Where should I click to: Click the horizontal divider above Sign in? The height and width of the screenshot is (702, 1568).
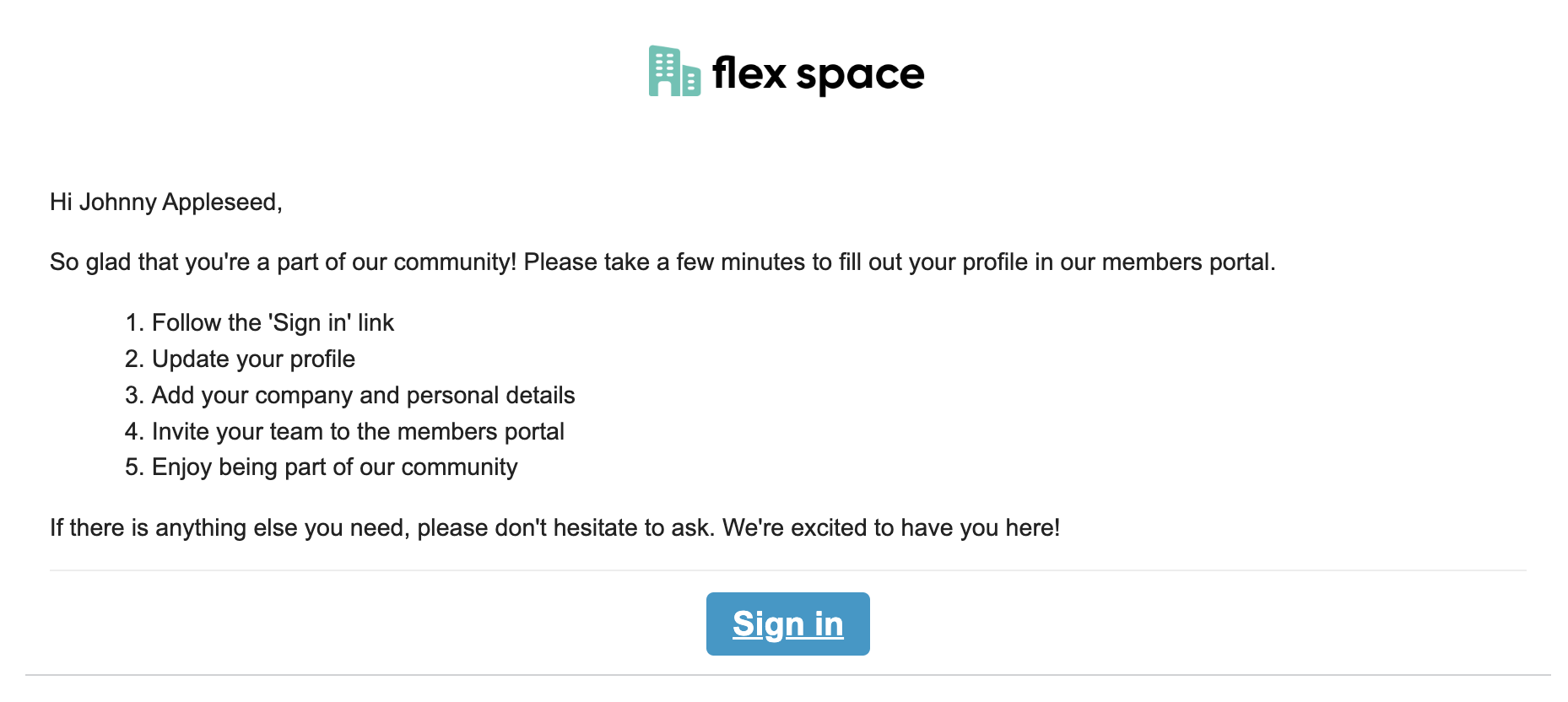(787, 570)
